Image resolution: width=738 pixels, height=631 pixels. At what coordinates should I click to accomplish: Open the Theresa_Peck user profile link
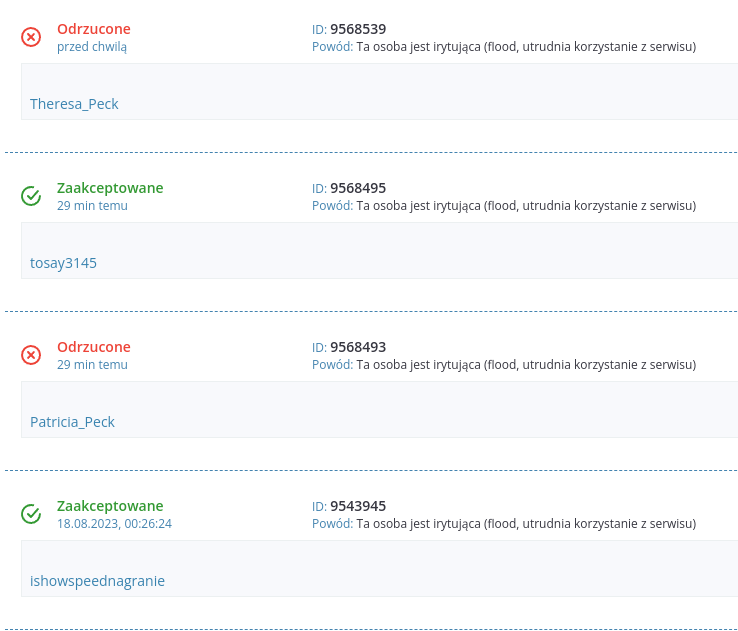coord(74,104)
